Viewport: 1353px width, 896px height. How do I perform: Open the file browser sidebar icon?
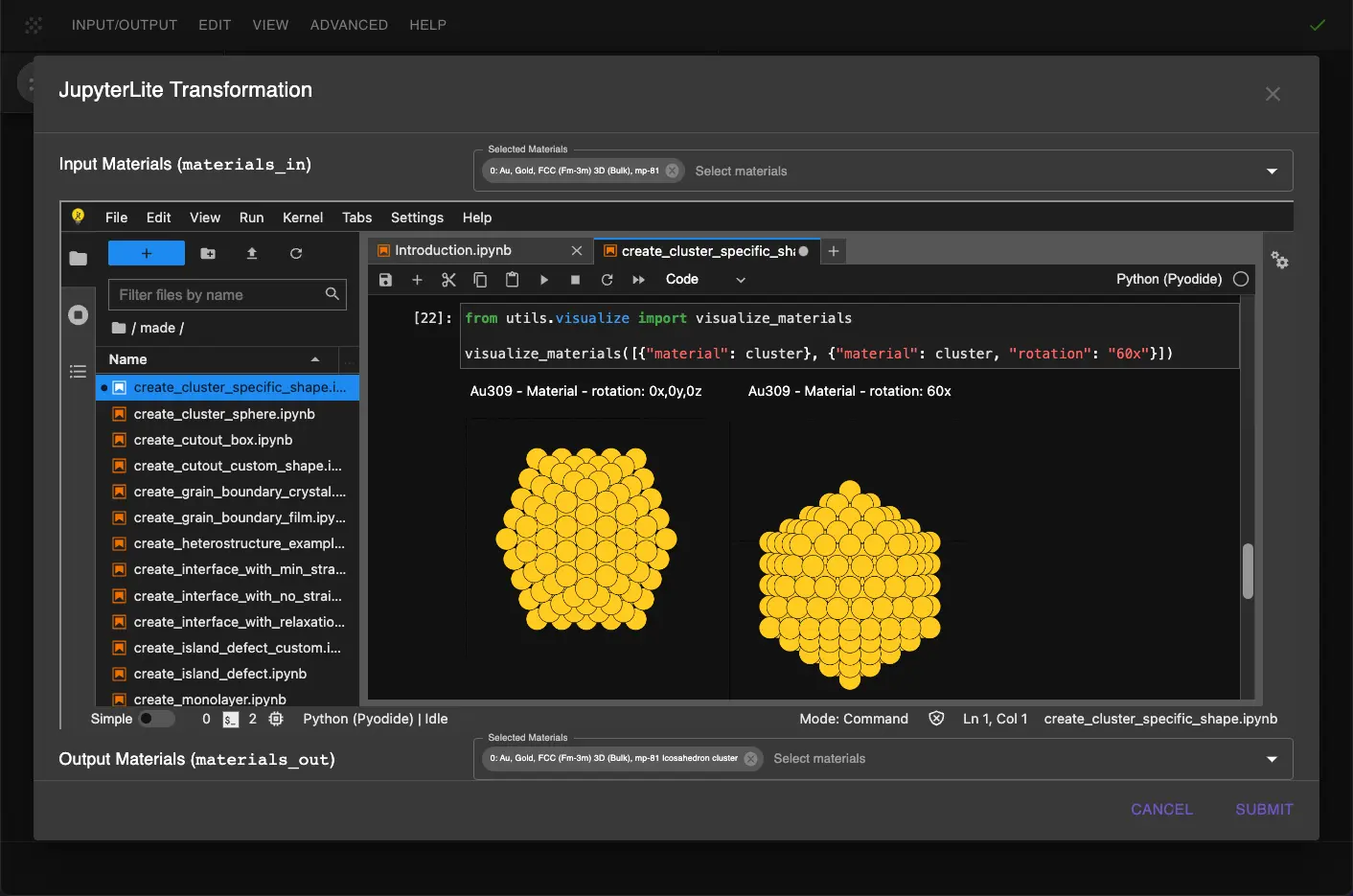click(x=78, y=258)
